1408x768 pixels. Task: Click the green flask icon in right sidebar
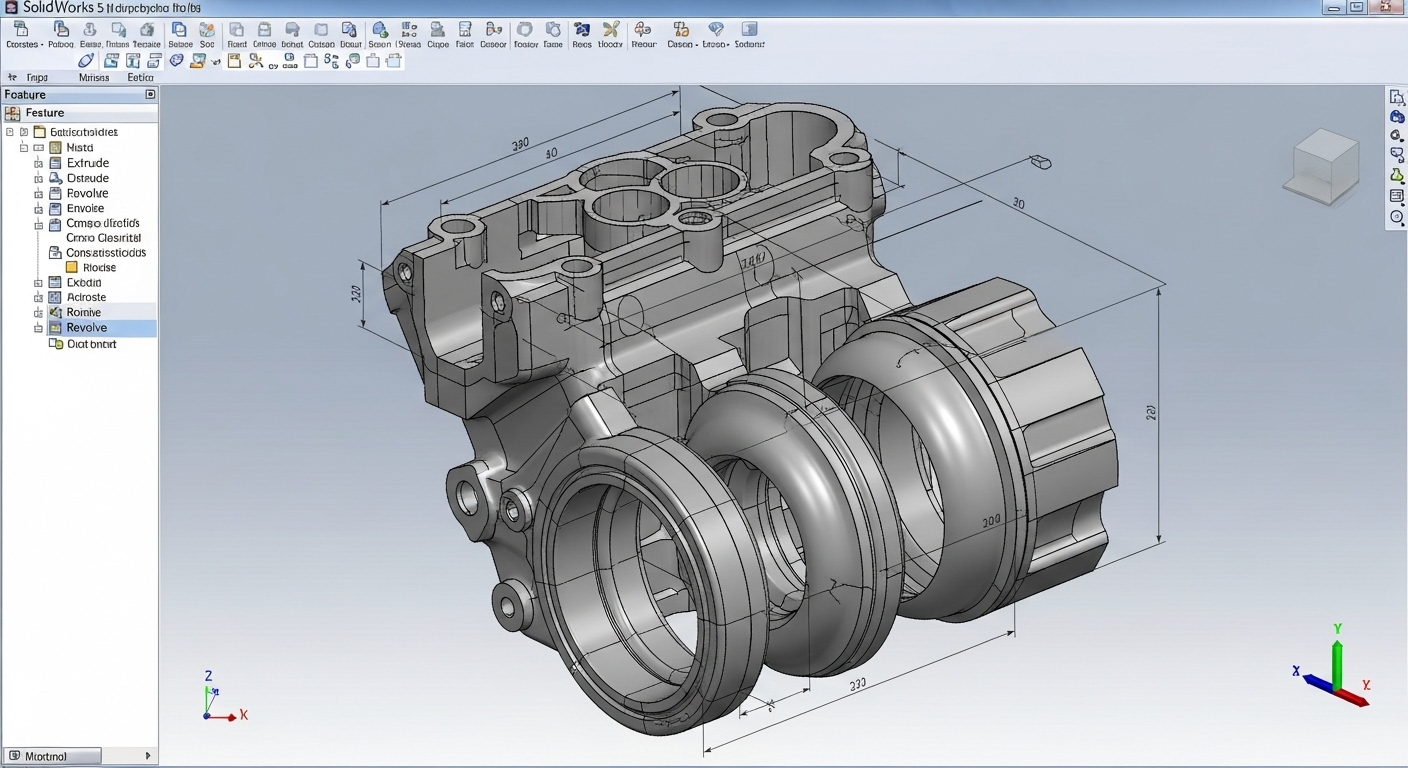1397,176
